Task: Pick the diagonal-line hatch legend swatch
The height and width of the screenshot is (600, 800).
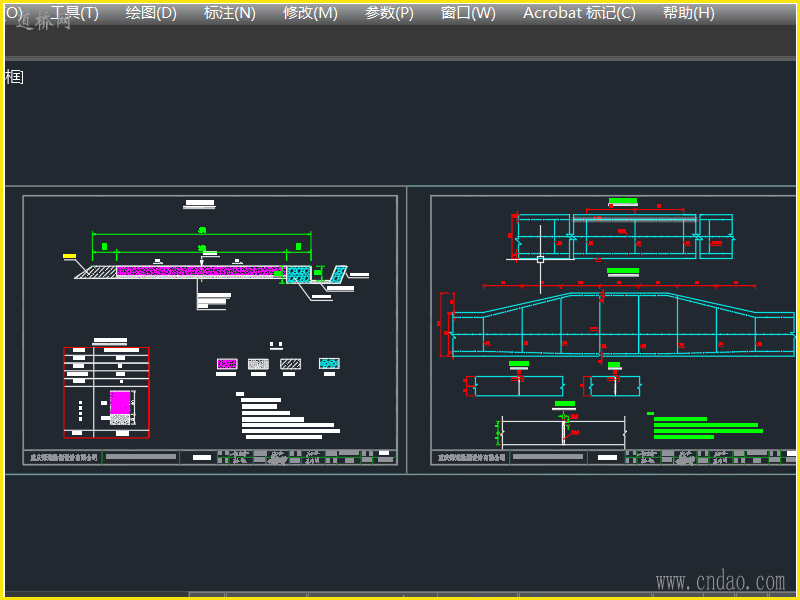Action: 290,364
